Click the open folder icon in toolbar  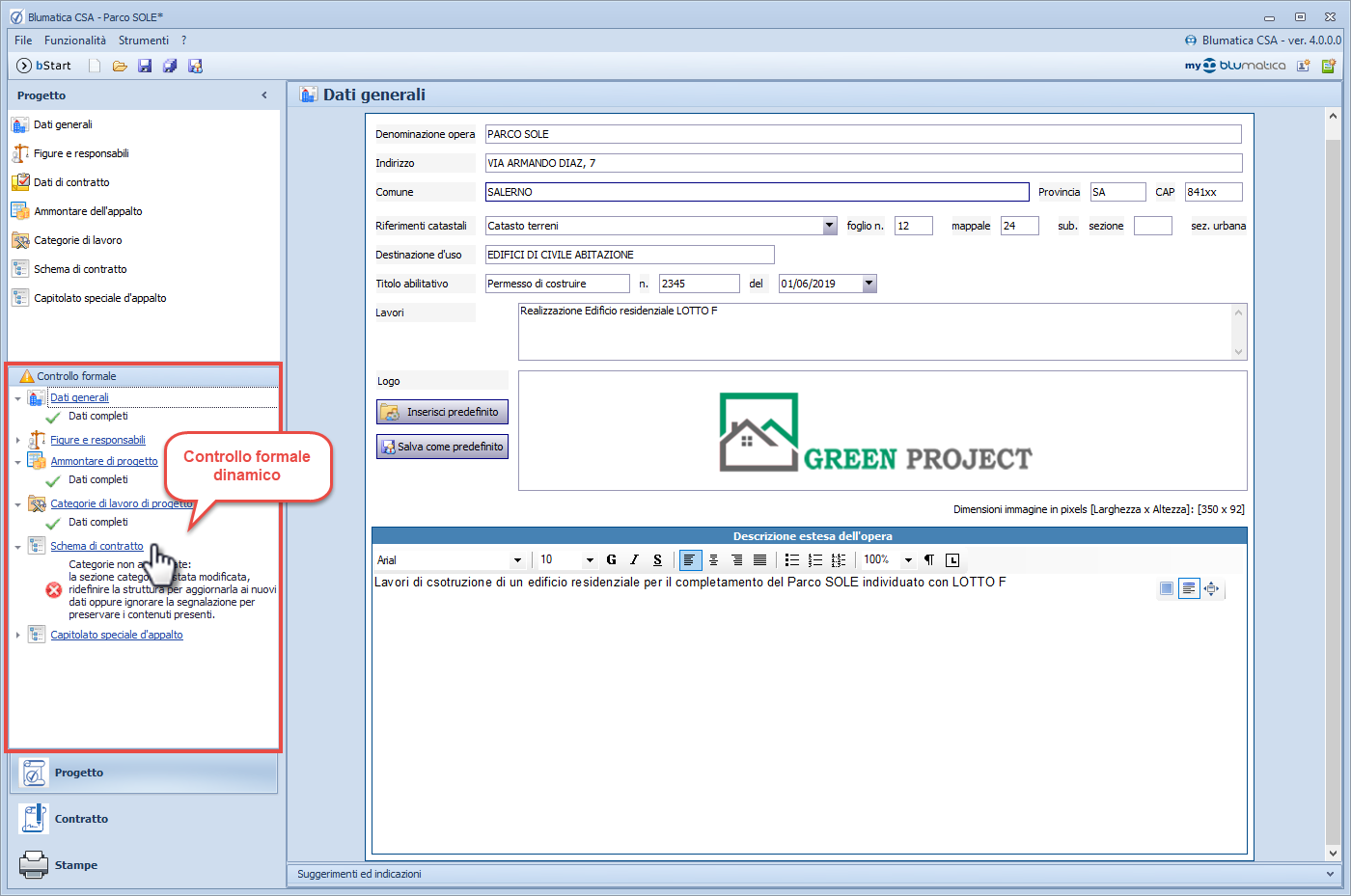[120, 66]
